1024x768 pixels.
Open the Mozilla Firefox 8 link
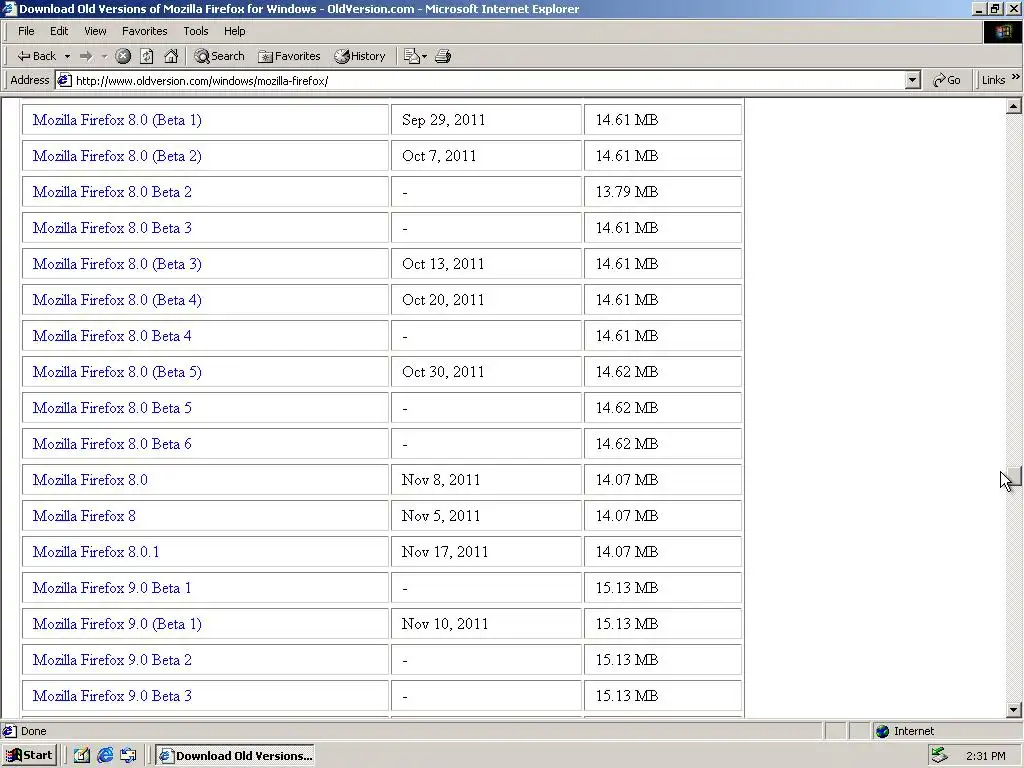click(84, 516)
